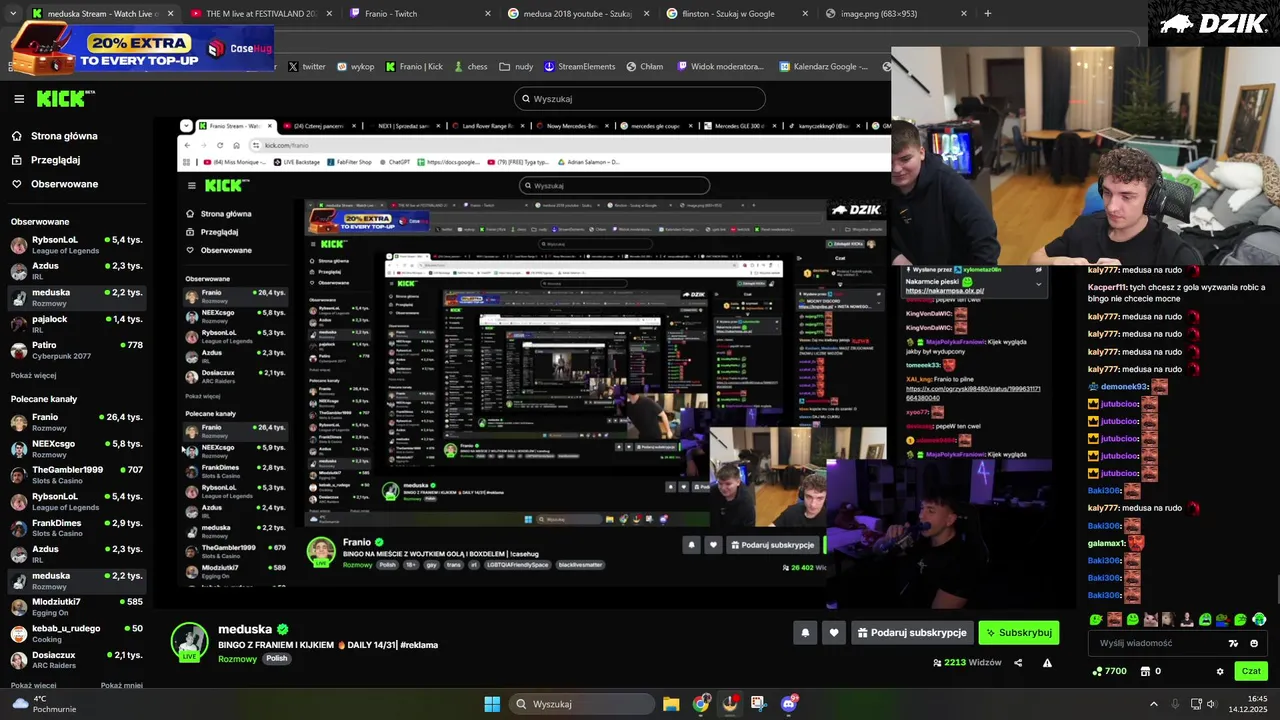1280x720 pixels.
Task: Open a new browser tab
Action: pyautogui.click(x=988, y=13)
